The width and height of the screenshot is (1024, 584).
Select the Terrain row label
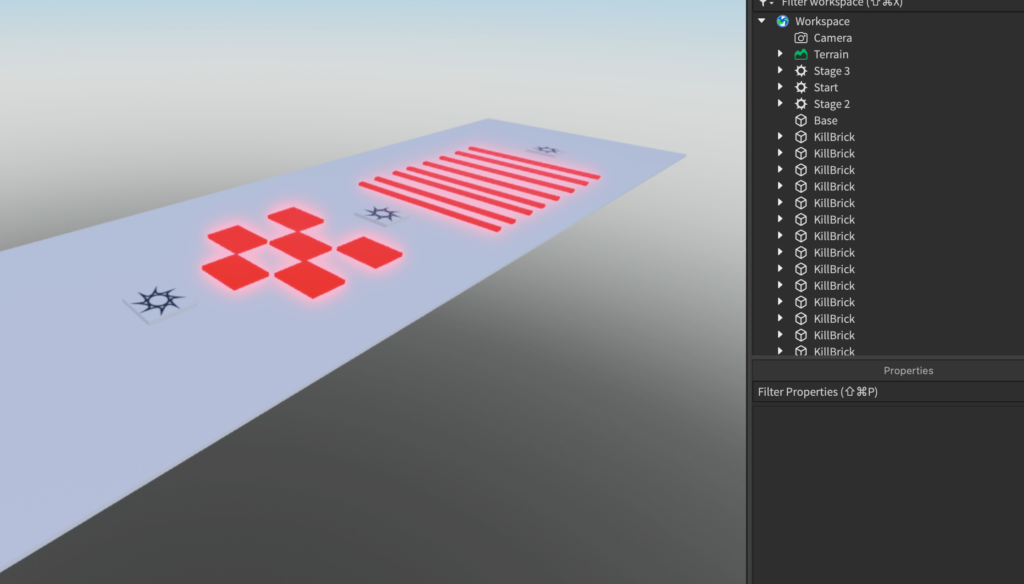coord(831,54)
